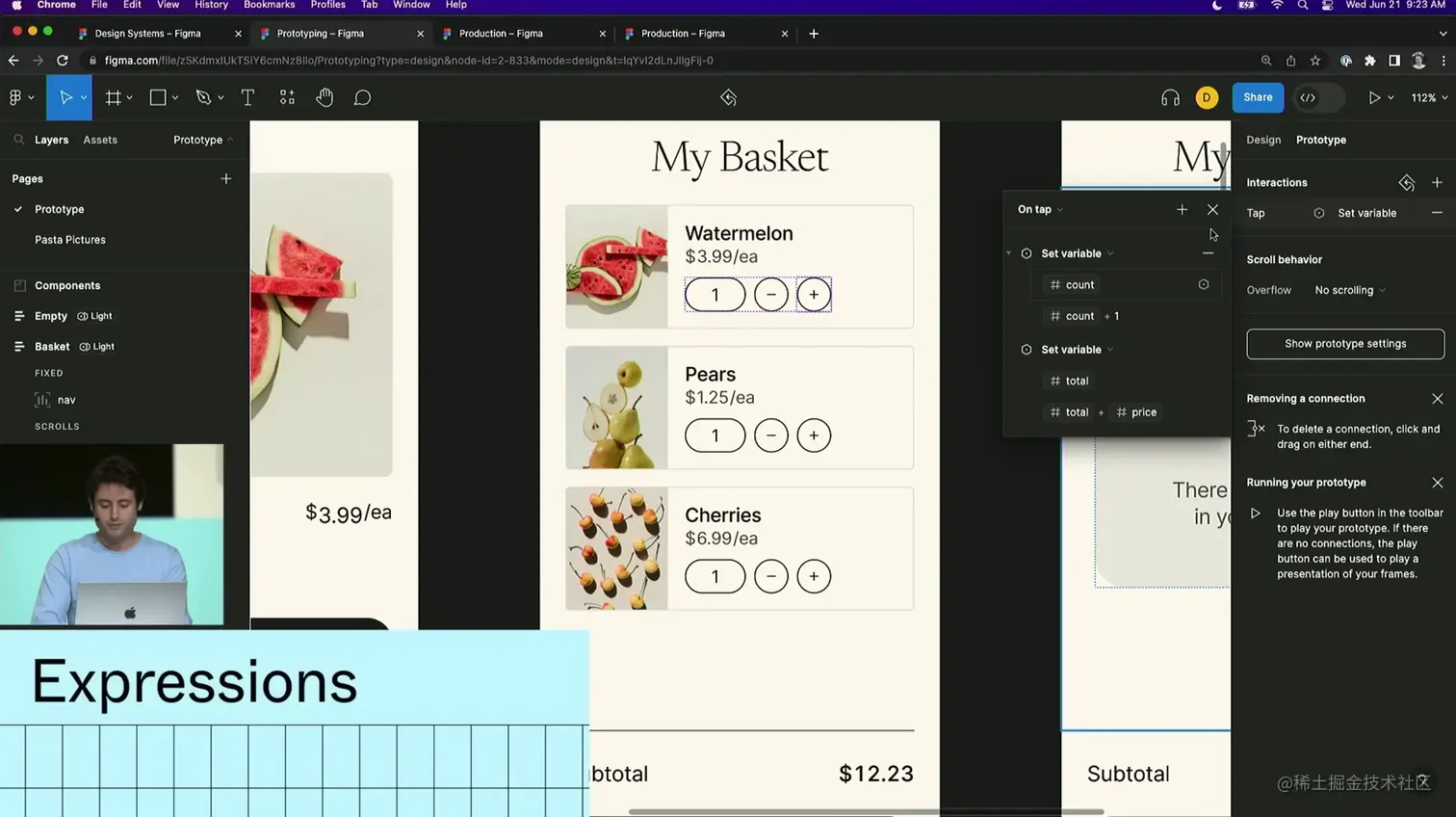Screen dimensions: 1456x817
Task: Select the Pasta Pictures page
Action: (x=70, y=240)
